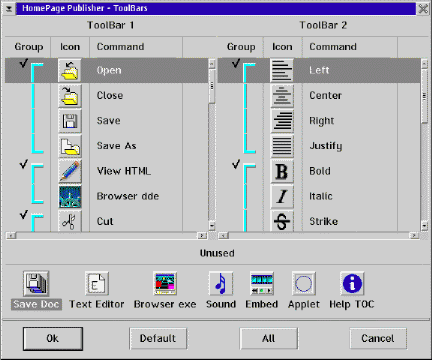Image resolution: width=432 pixels, height=360 pixels.
Task: Click the Save floppy disk icon
Action: click(70, 121)
